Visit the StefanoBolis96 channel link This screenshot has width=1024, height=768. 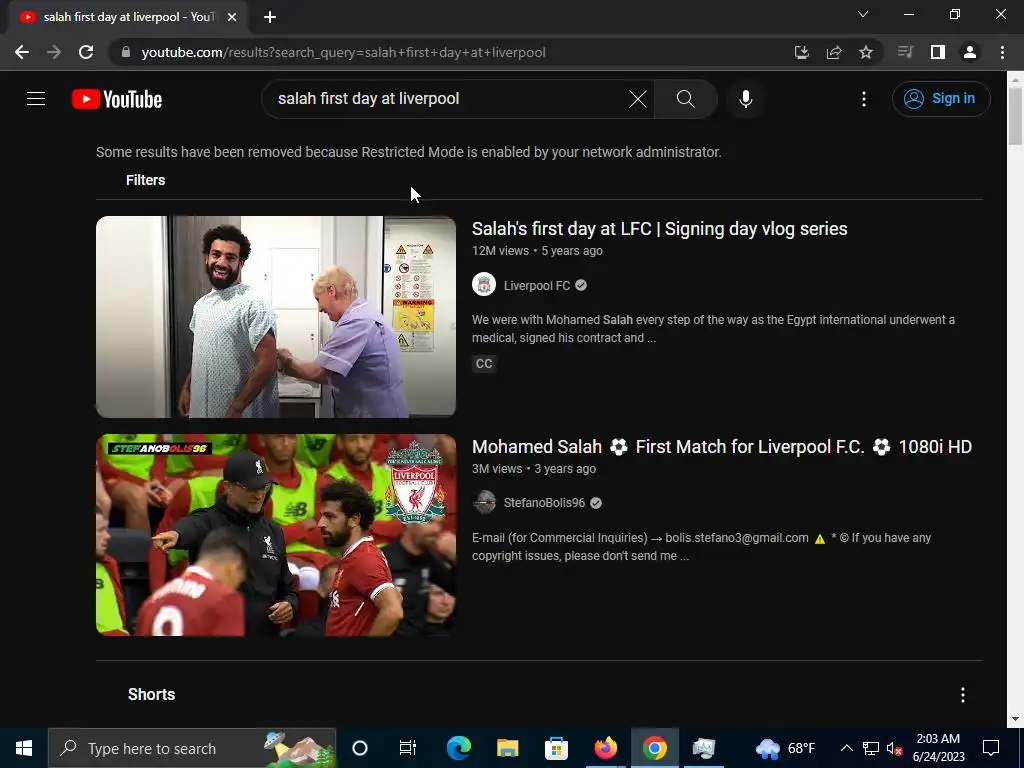544,503
